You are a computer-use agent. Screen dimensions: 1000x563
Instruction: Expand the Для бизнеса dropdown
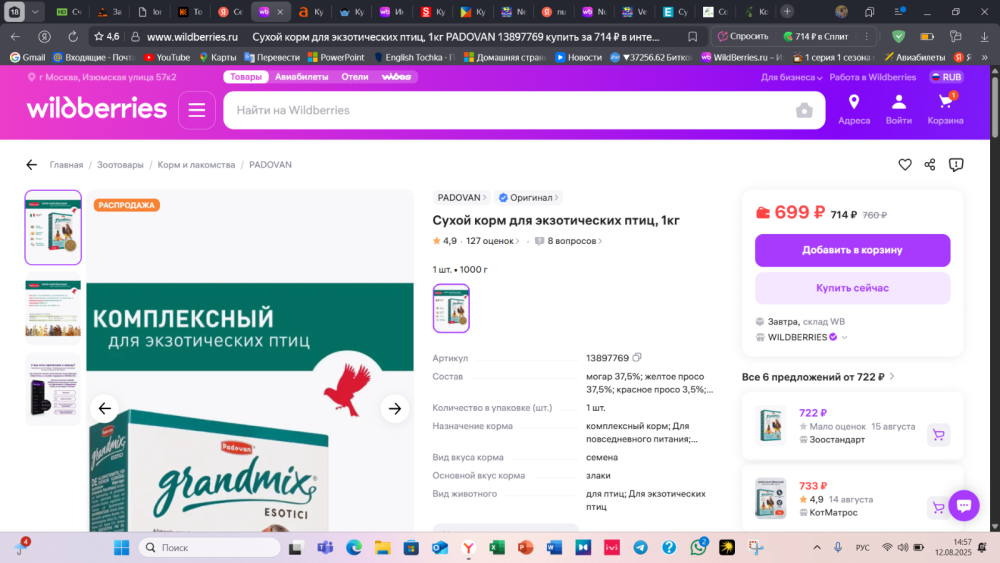click(791, 77)
